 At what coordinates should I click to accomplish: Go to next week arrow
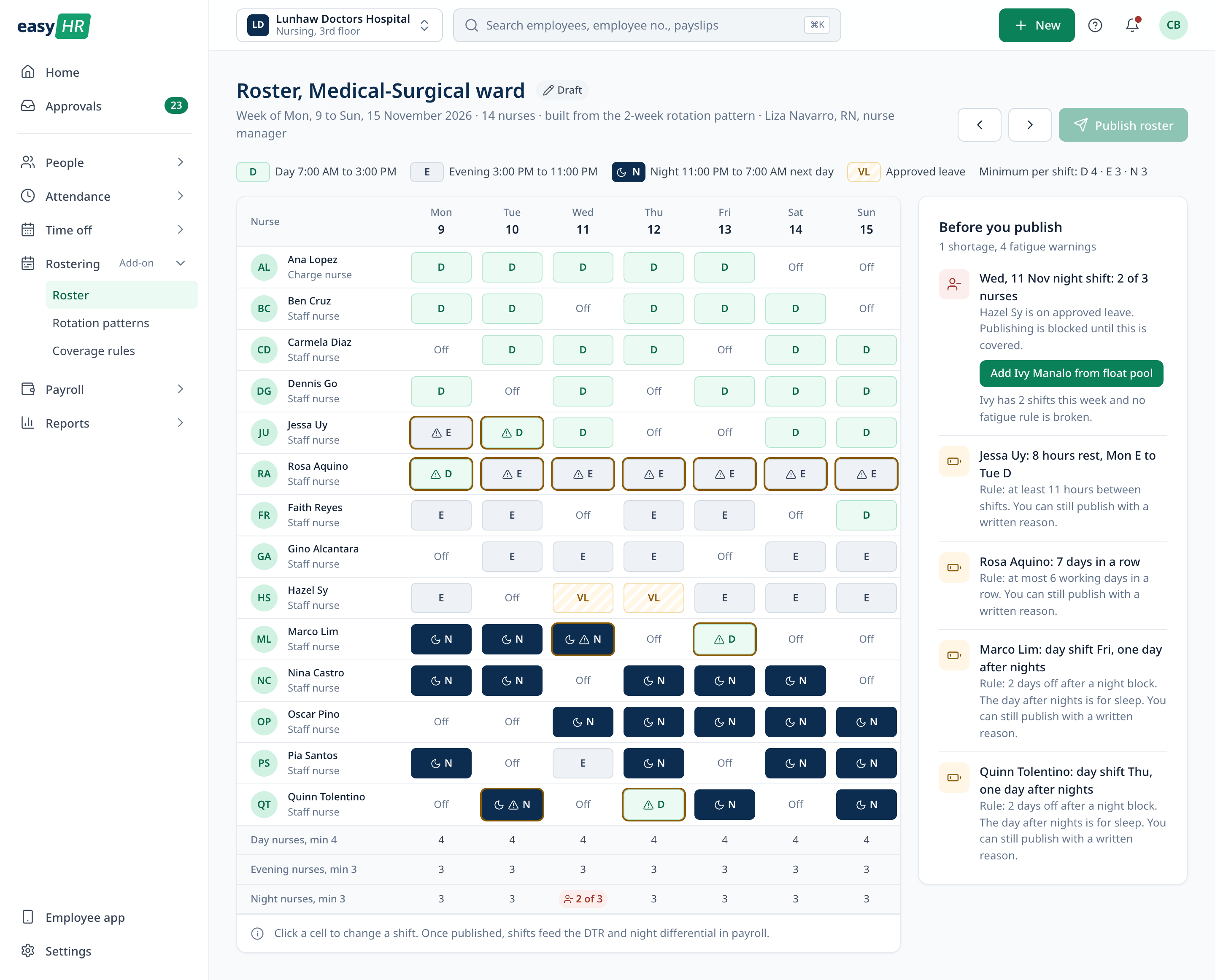point(1030,125)
